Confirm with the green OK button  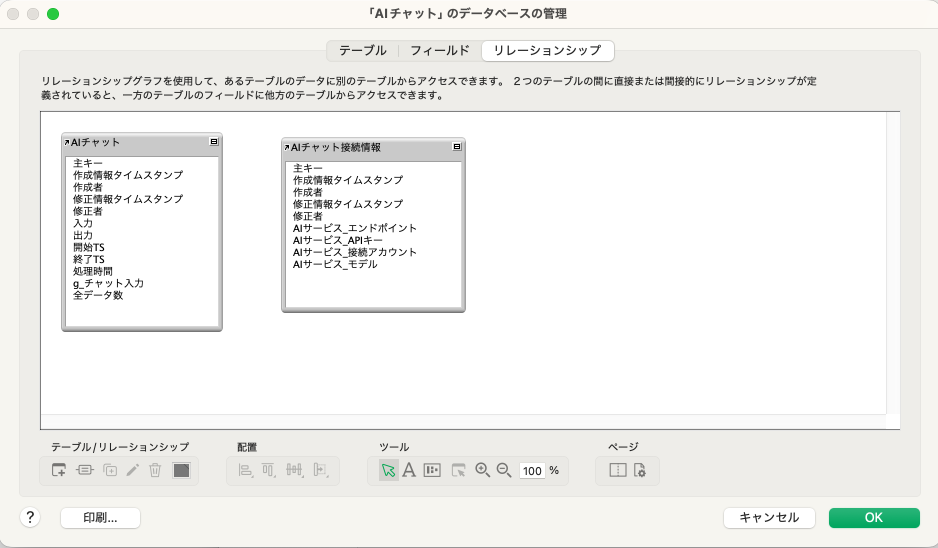(x=874, y=518)
